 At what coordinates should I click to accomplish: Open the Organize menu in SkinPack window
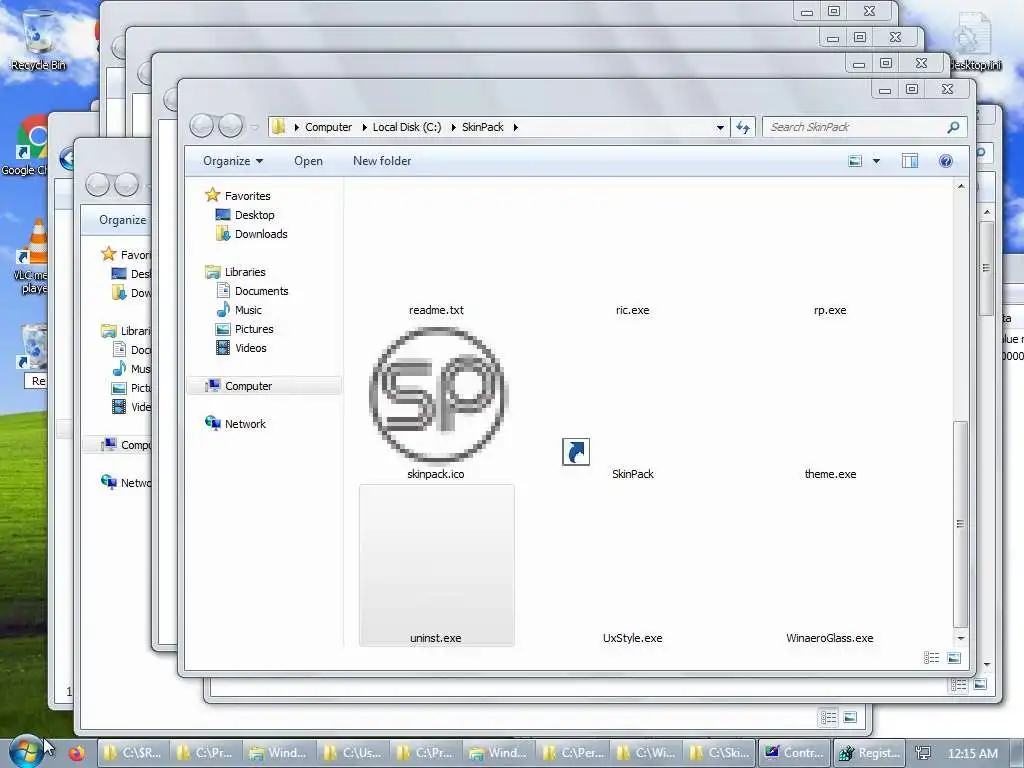coord(232,161)
